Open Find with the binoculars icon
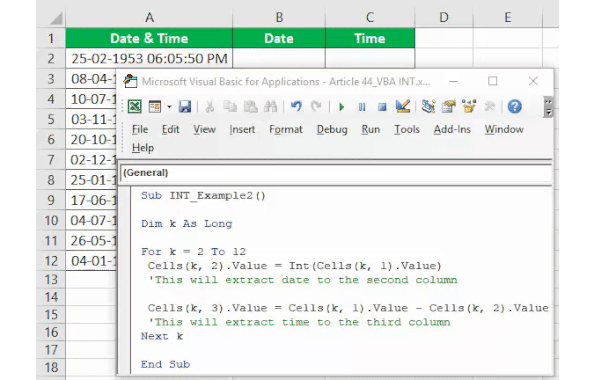 tap(270, 107)
